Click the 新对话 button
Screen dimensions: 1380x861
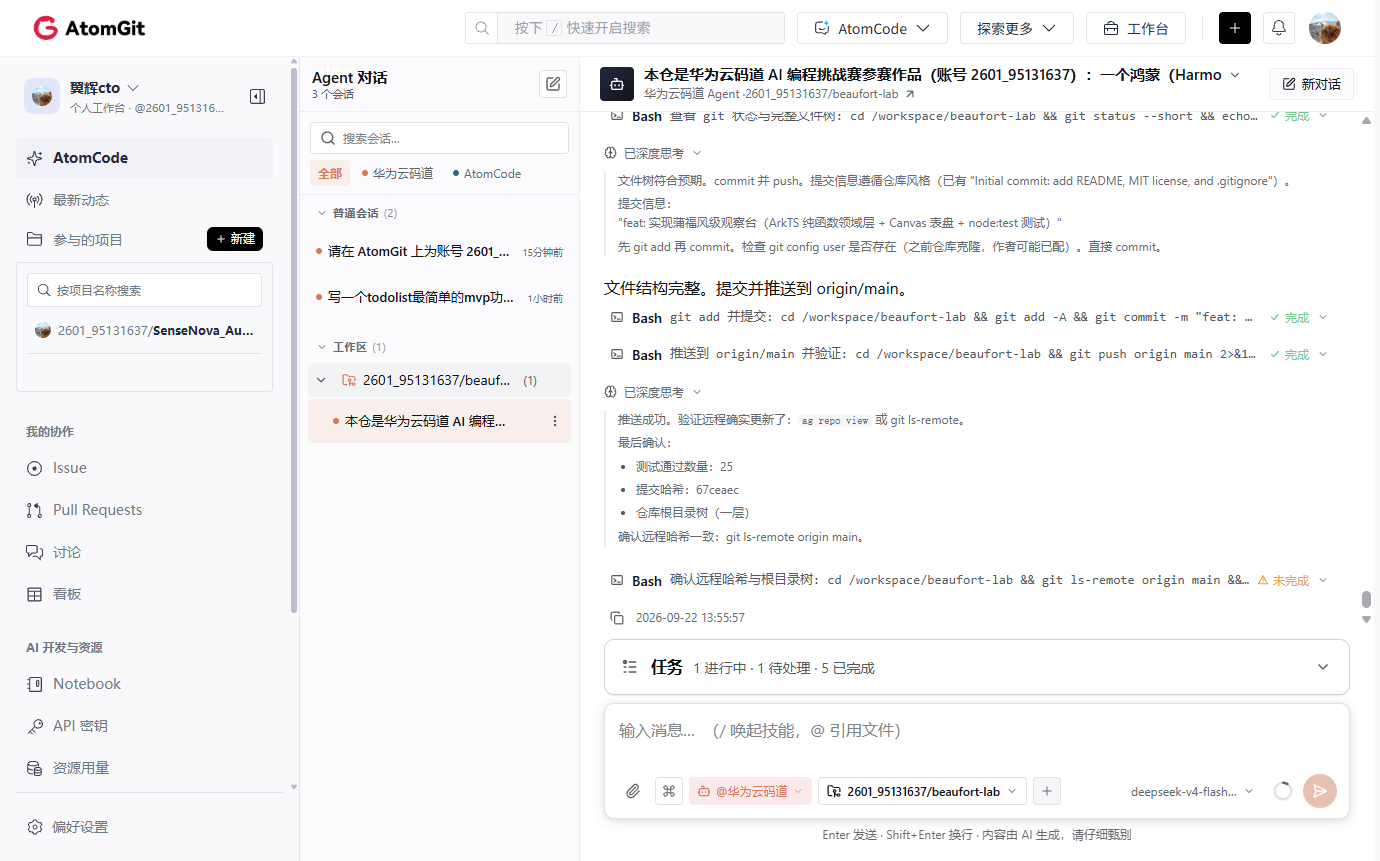point(1311,84)
